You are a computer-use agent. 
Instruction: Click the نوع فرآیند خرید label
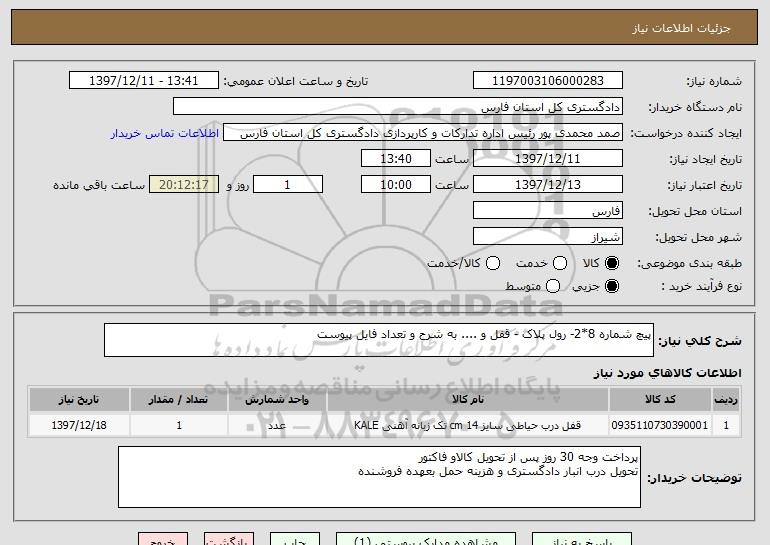[702, 286]
